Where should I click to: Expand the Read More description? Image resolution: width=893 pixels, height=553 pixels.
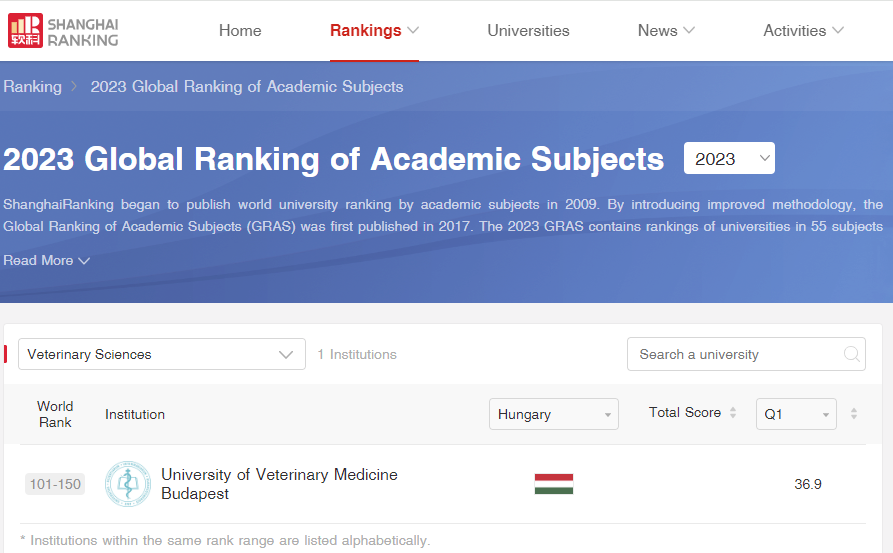[x=46, y=260]
